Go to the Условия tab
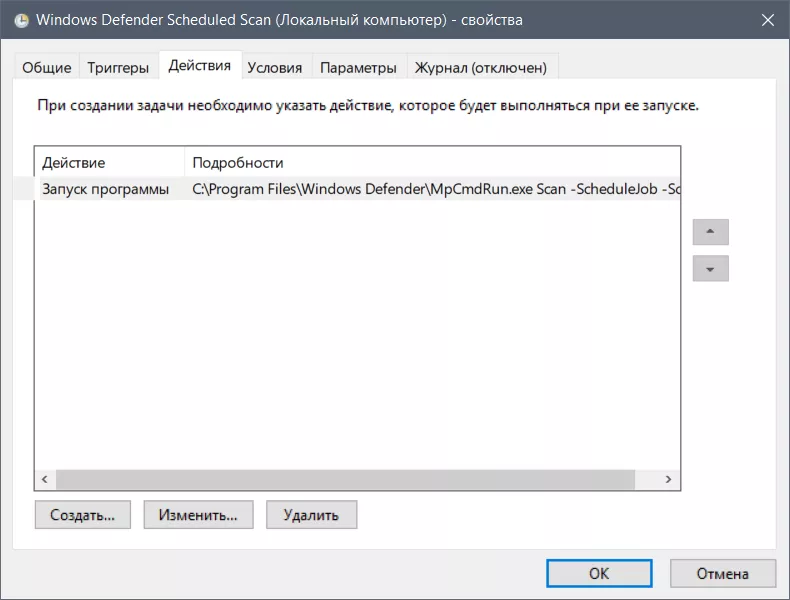The width and height of the screenshot is (790, 600). [275, 68]
